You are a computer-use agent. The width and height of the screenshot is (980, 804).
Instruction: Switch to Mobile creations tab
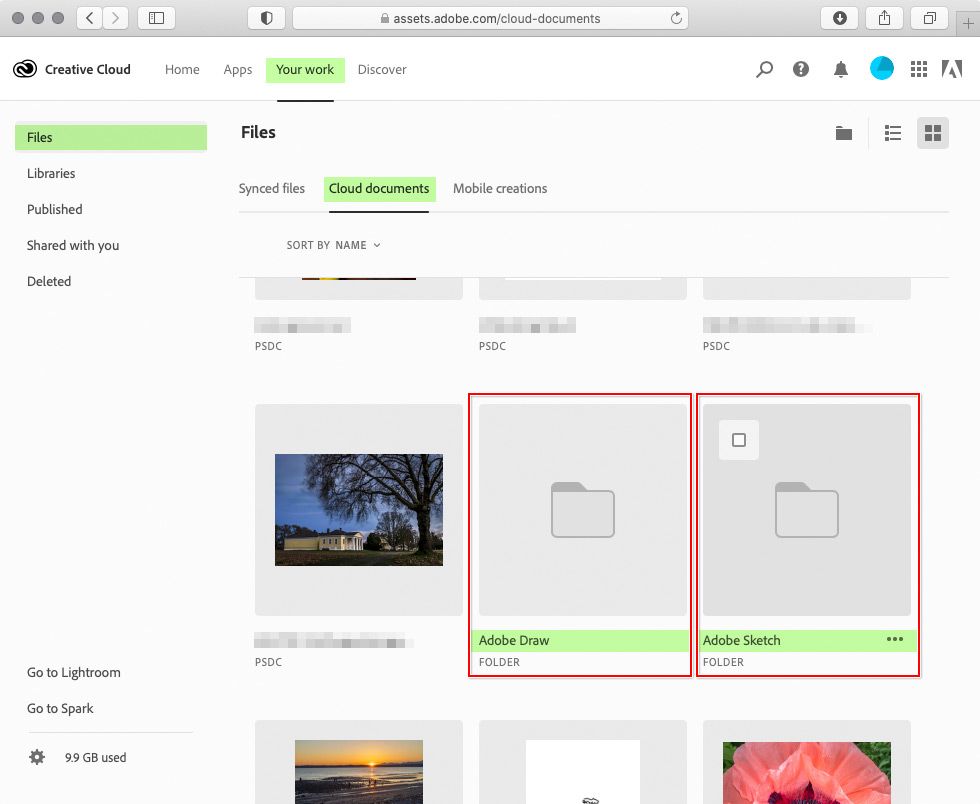[499, 188]
